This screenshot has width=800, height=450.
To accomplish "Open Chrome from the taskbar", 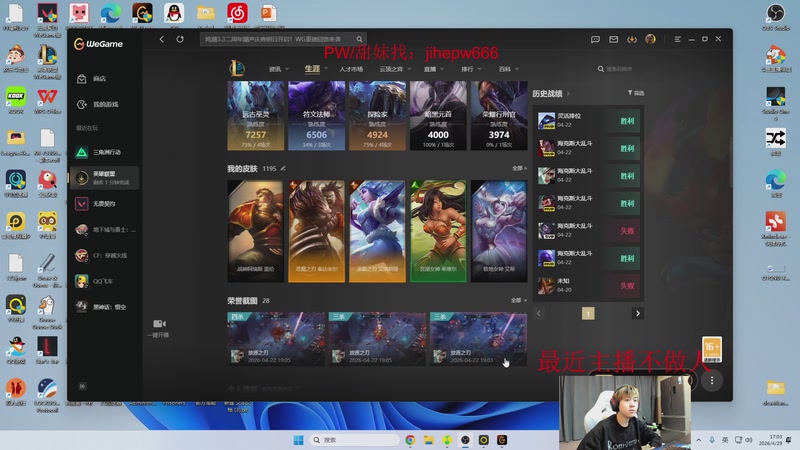I will [410, 440].
